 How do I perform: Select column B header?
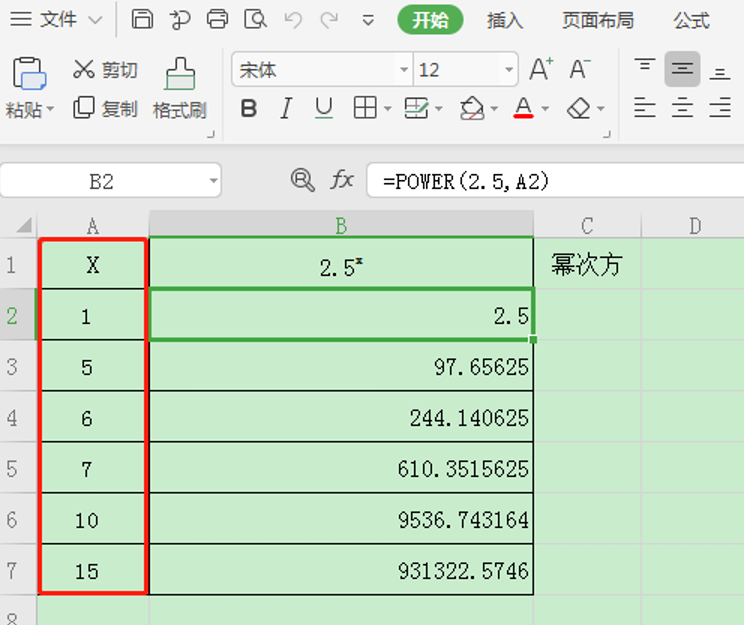click(x=341, y=225)
